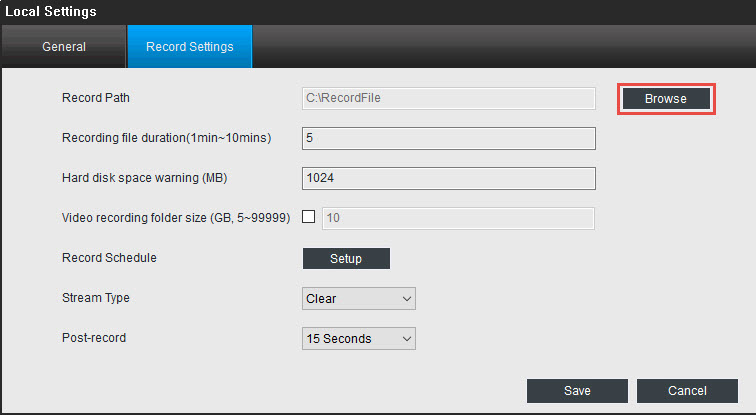Click the Hard disk space warning label
This screenshot has width=756, height=415.
coord(145,178)
